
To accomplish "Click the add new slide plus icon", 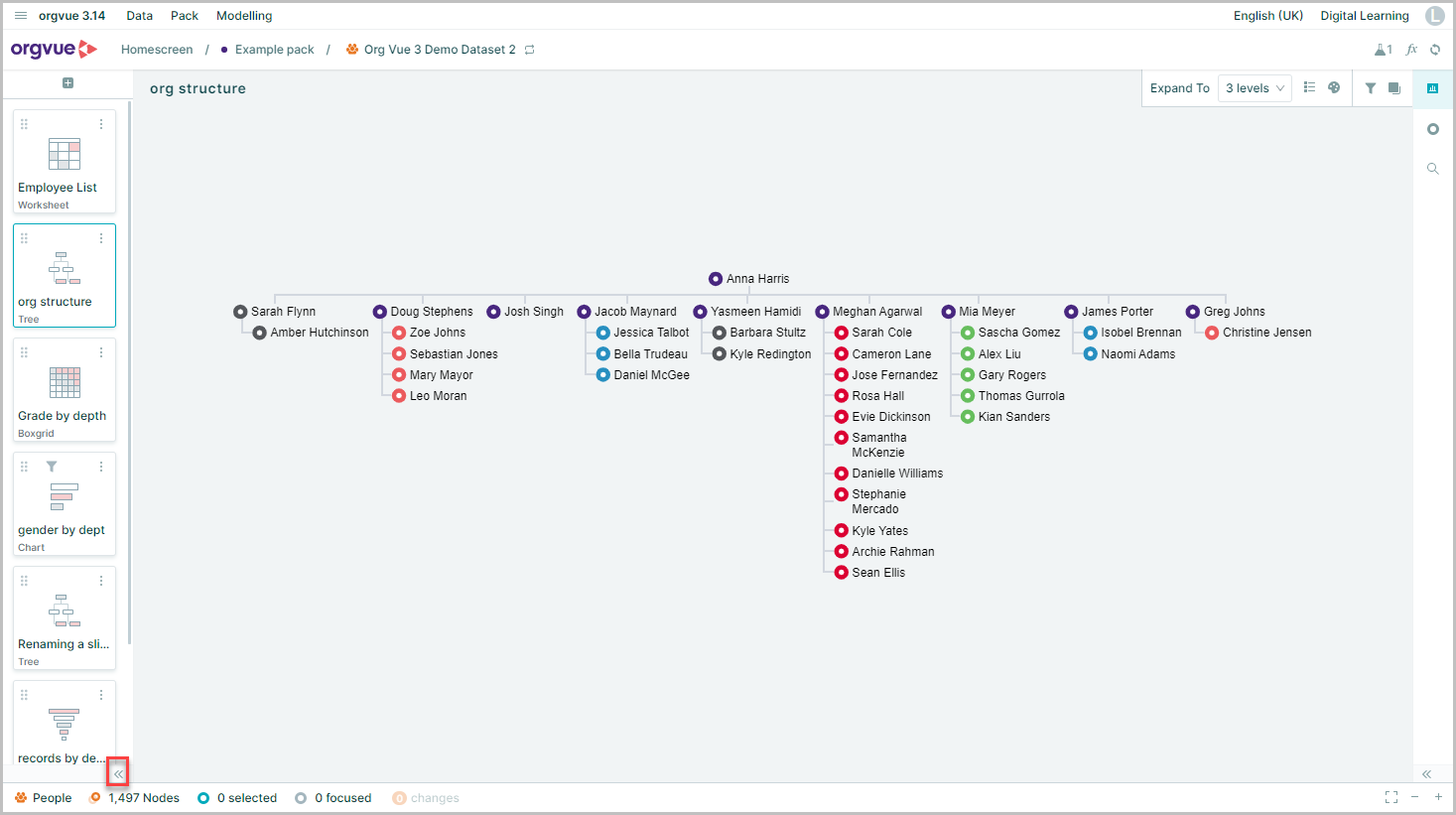I will pyautogui.click(x=67, y=83).
